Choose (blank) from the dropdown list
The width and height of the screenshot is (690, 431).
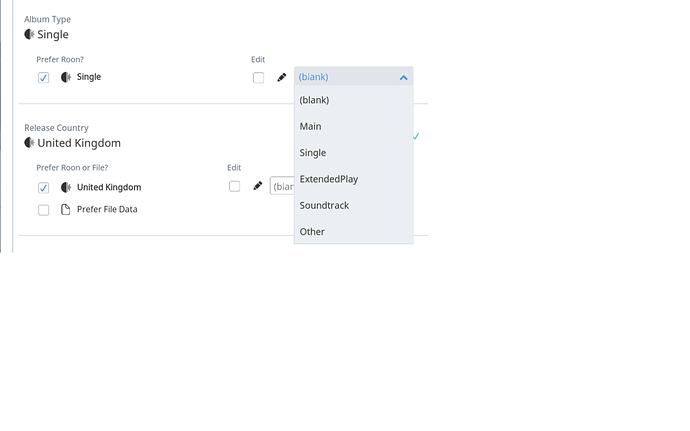click(353, 100)
